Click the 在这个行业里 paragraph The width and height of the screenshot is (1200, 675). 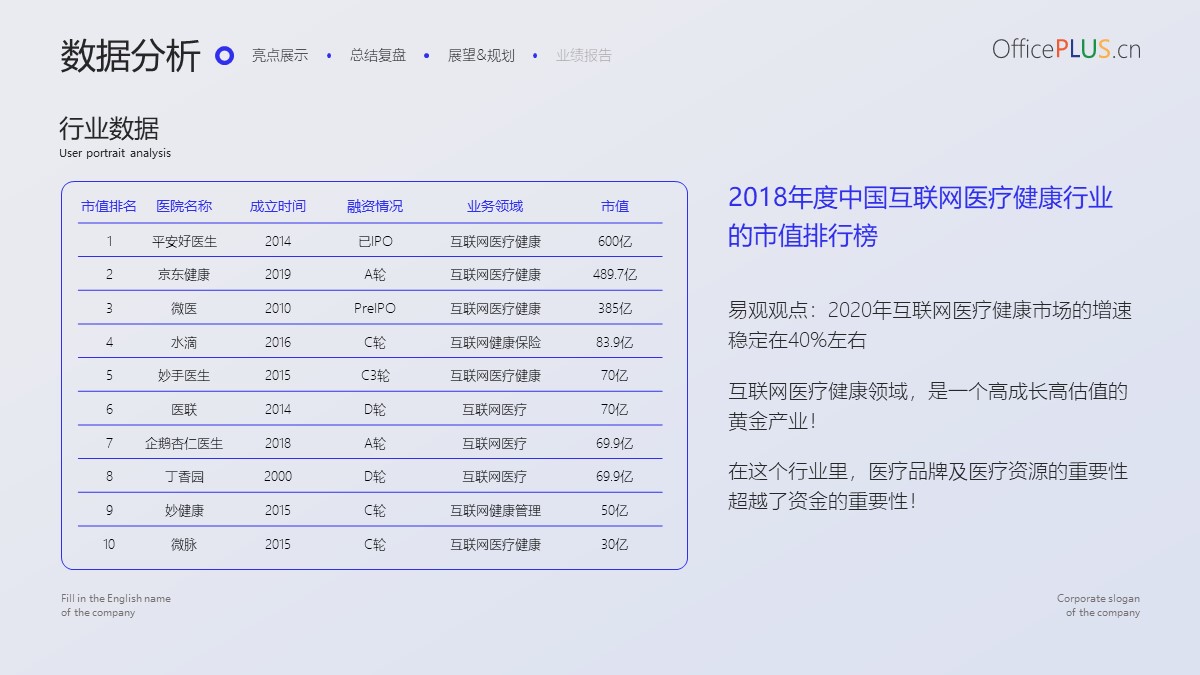click(x=928, y=486)
